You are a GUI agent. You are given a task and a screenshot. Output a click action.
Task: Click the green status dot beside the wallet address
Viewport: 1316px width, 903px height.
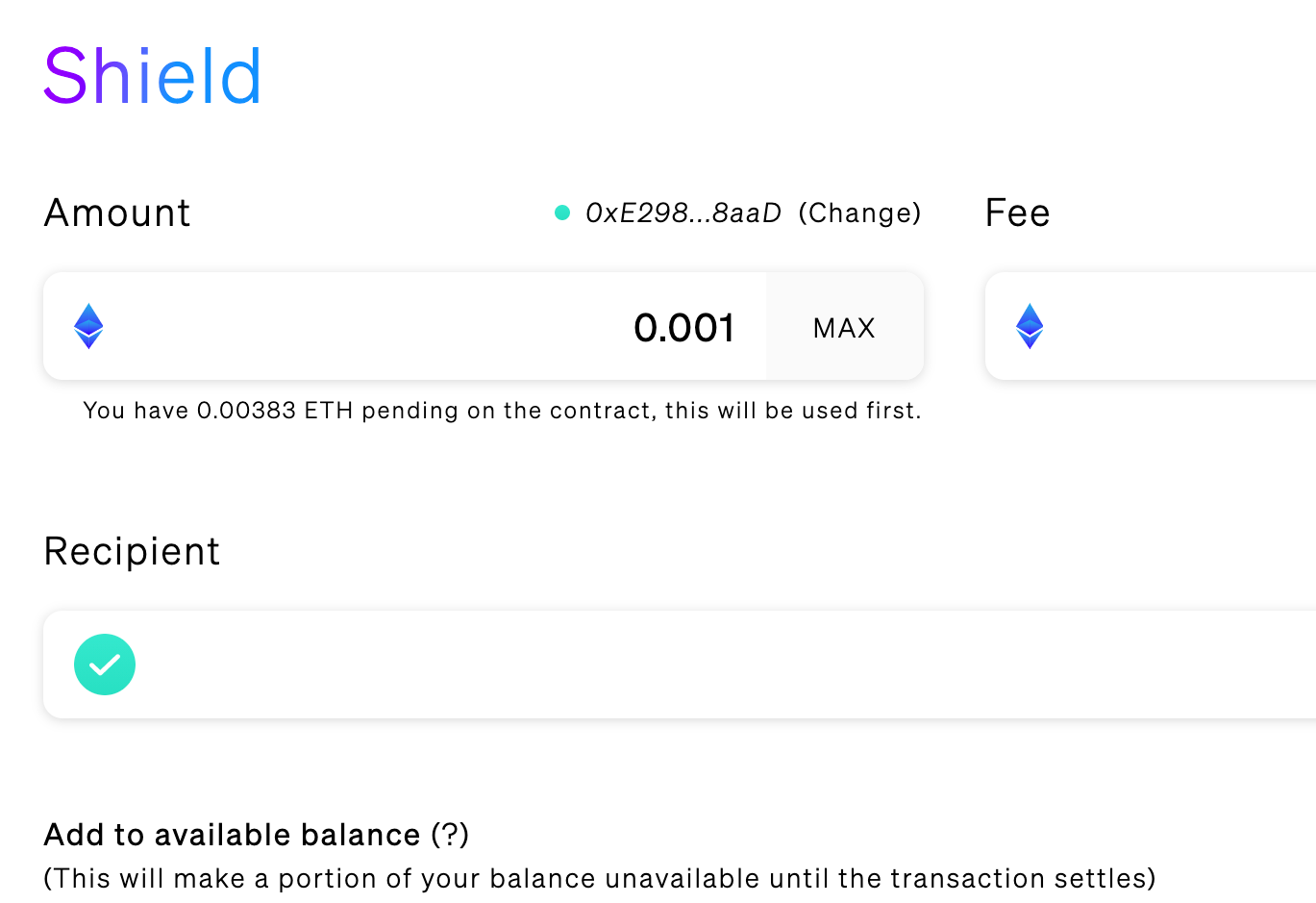pyautogui.click(x=562, y=213)
